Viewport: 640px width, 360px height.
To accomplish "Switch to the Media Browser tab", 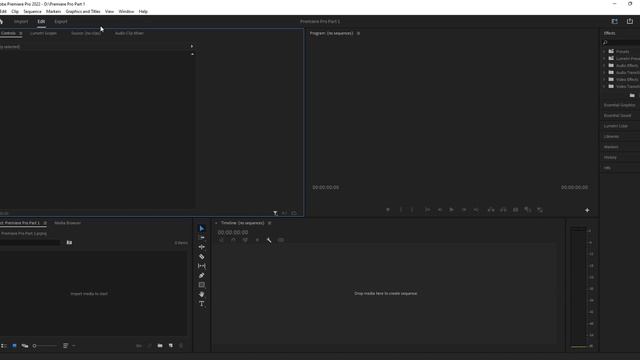I will click(x=67, y=223).
